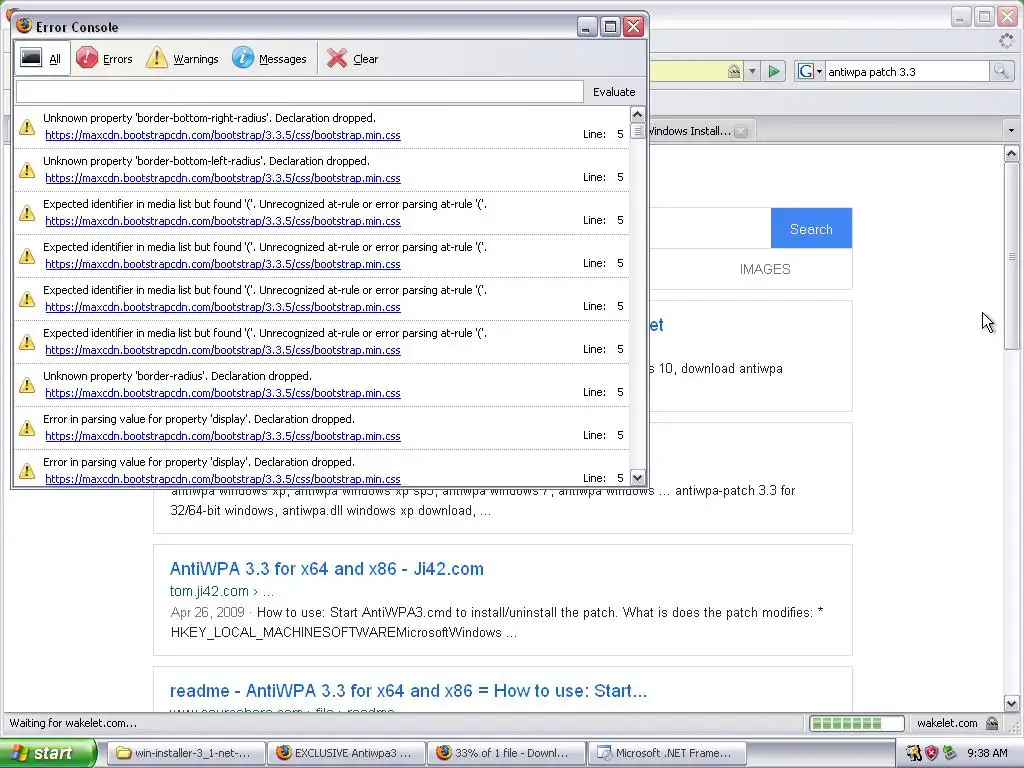This screenshot has height=768, width=1024.
Task: Click the address bar security lock icon
Action: (734, 71)
